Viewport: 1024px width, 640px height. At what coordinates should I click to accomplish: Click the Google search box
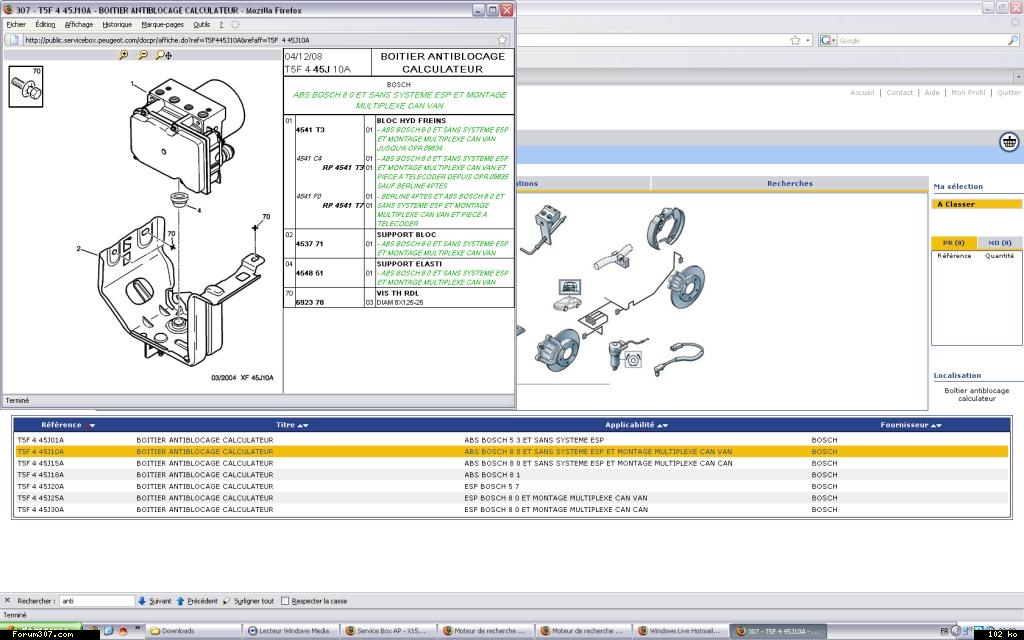click(922, 40)
